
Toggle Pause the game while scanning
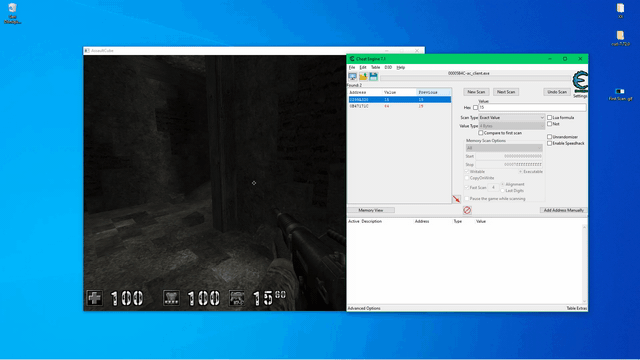pyautogui.click(x=467, y=199)
